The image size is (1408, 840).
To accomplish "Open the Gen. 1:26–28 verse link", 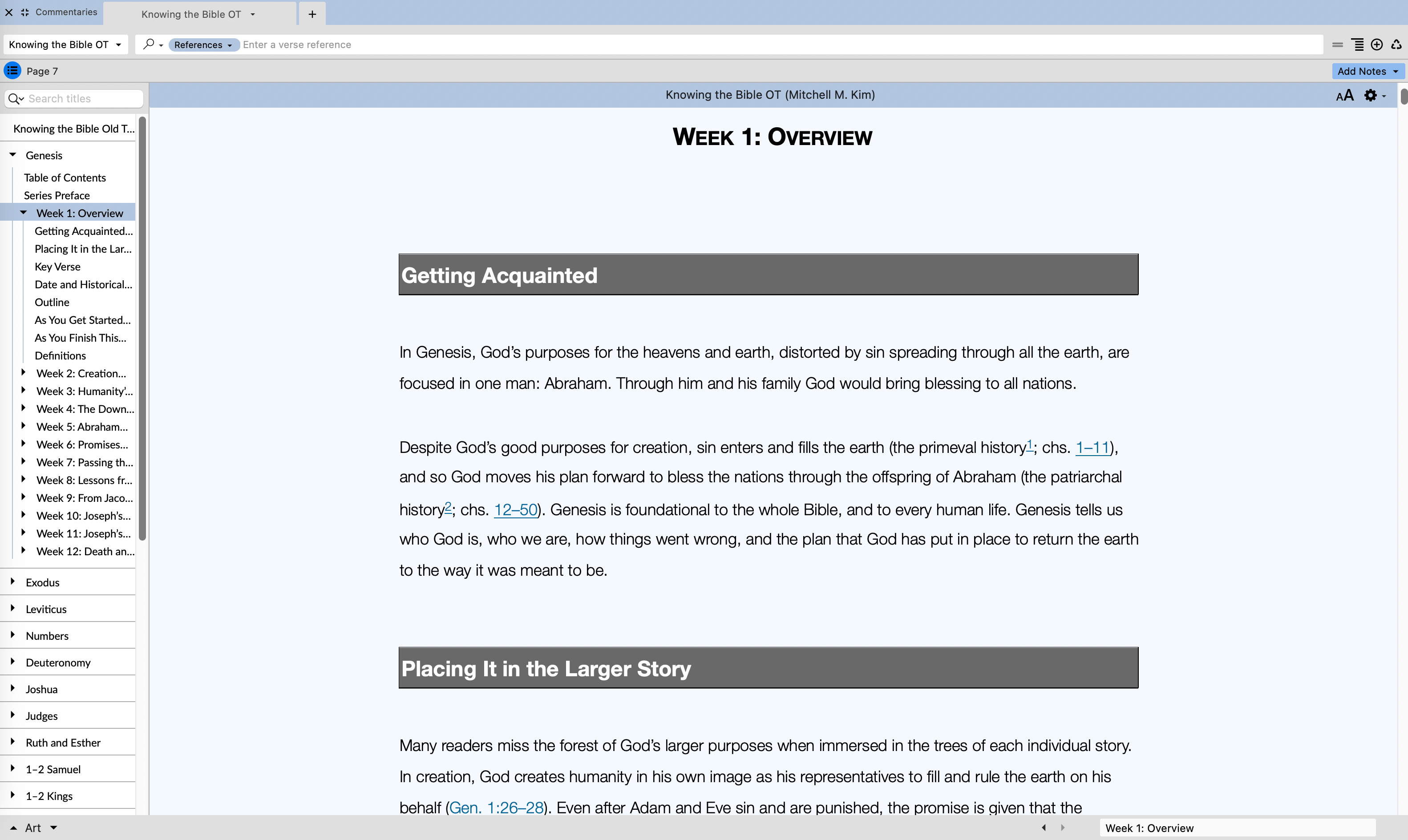I will [496, 807].
